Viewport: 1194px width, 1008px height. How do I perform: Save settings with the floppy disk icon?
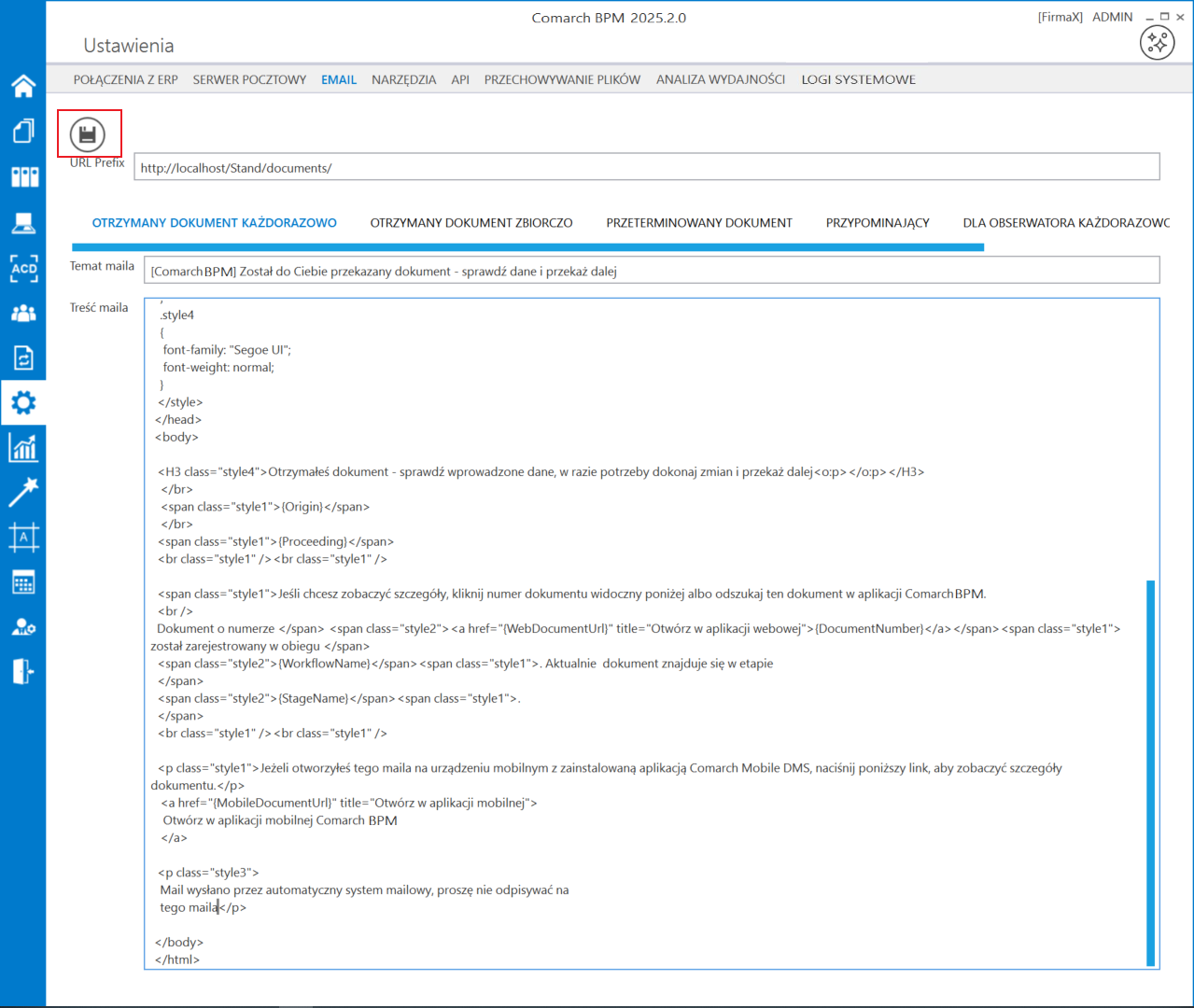88,134
